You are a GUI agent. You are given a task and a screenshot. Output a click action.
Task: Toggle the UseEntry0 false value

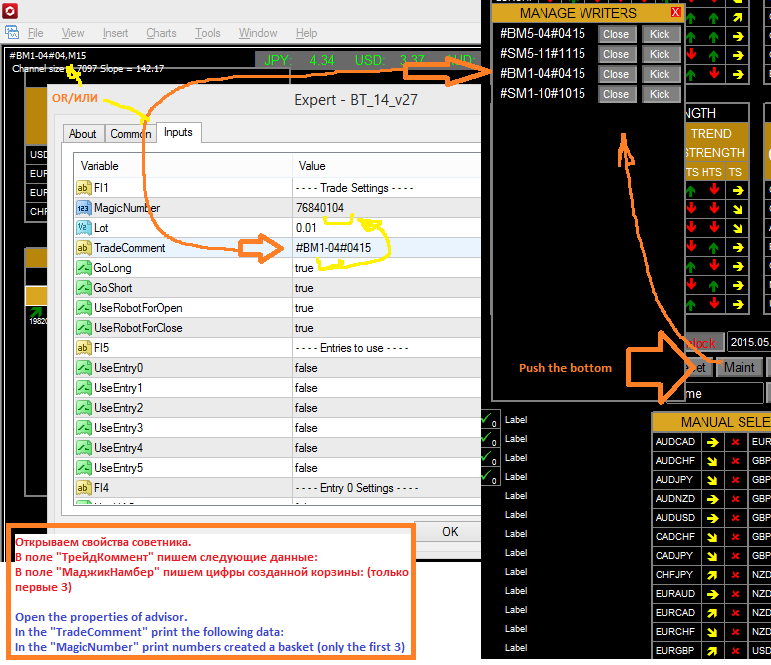(x=386, y=368)
